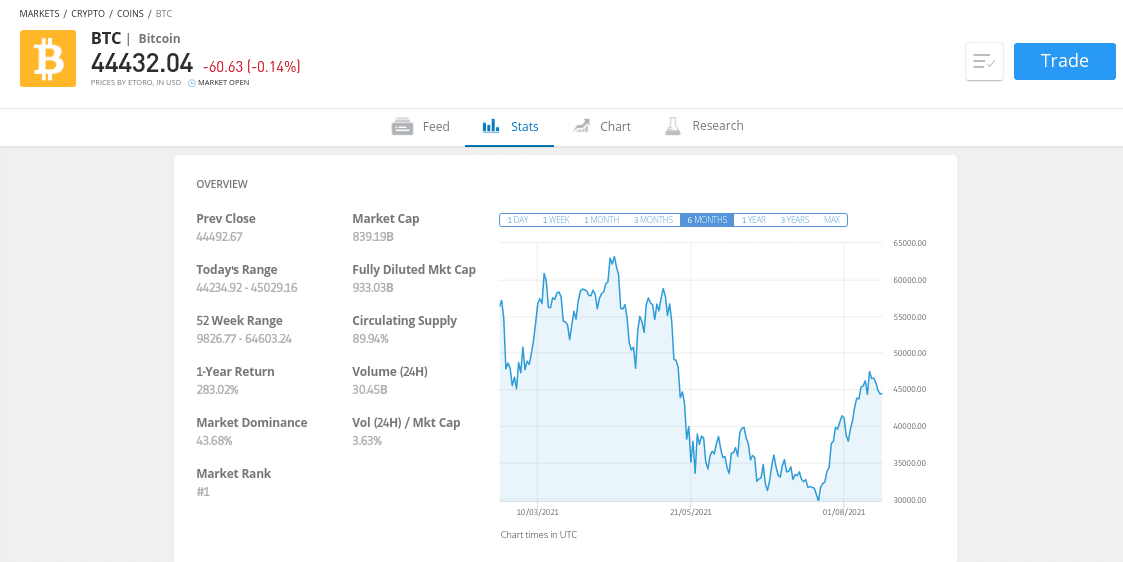Select the 1 DAY chart range
The height and width of the screenshot is (562, 1123).
pyautogui.click(x=518, y=220)
